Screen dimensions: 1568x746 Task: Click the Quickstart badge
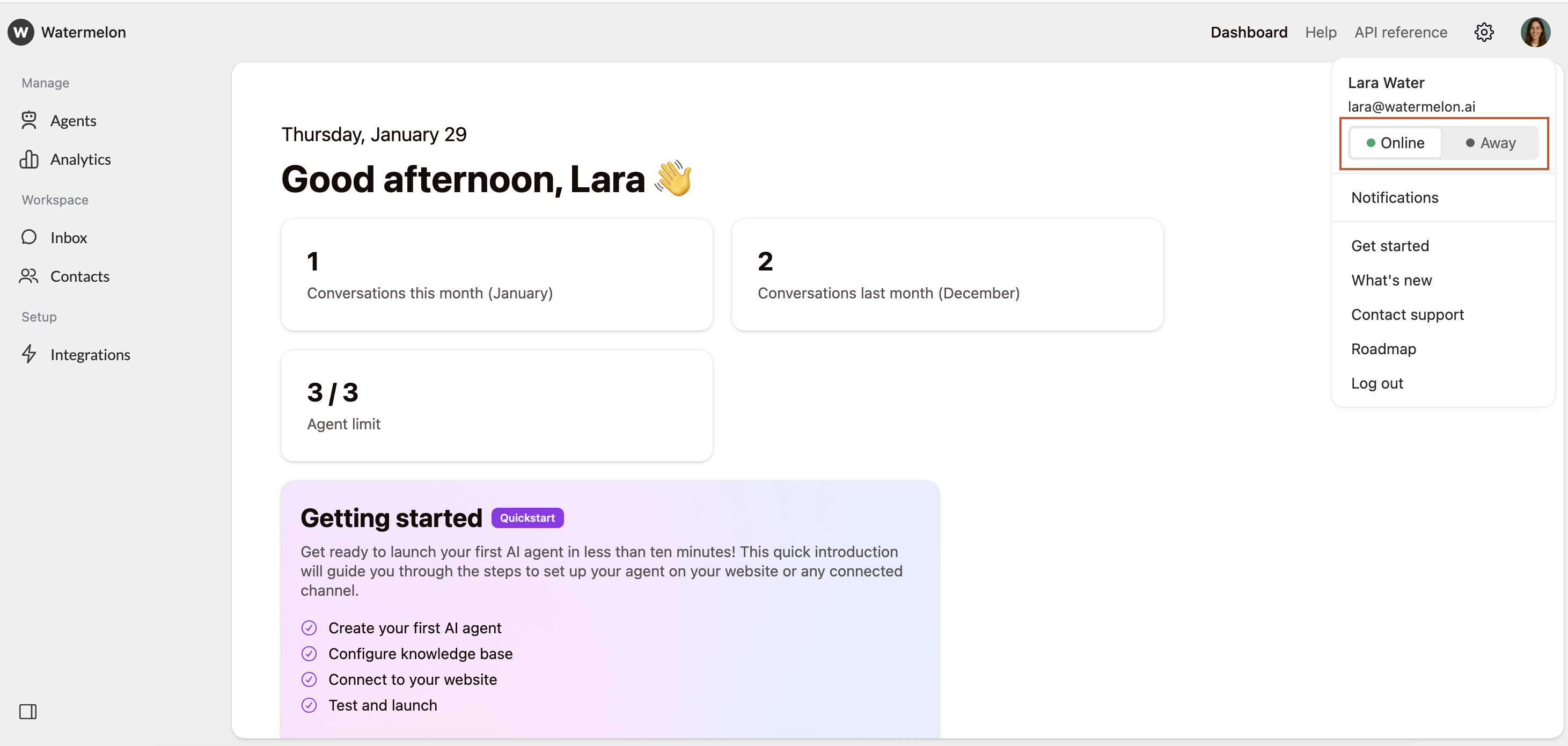(x=527, y=517)
